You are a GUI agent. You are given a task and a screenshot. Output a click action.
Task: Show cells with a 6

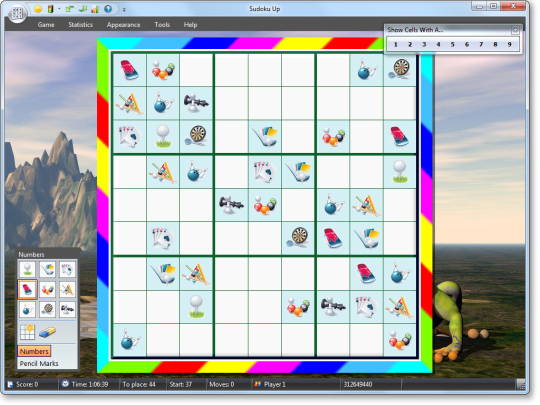(x=467, y=44)
